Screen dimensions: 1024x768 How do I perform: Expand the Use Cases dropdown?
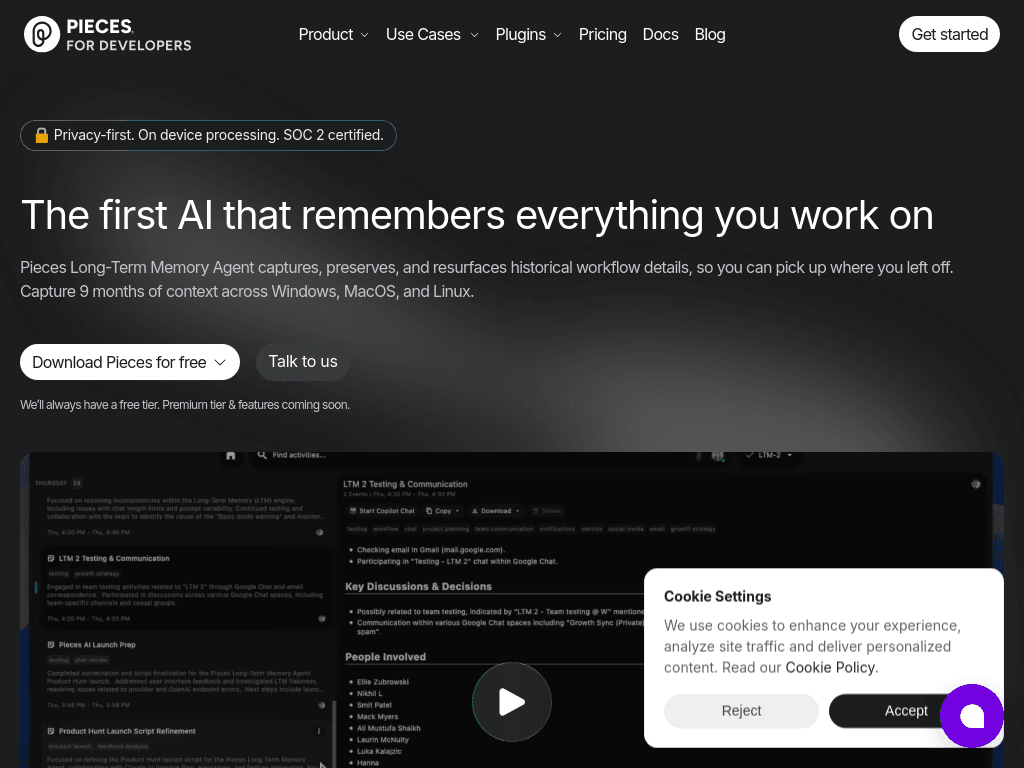[x=432, y=35]
